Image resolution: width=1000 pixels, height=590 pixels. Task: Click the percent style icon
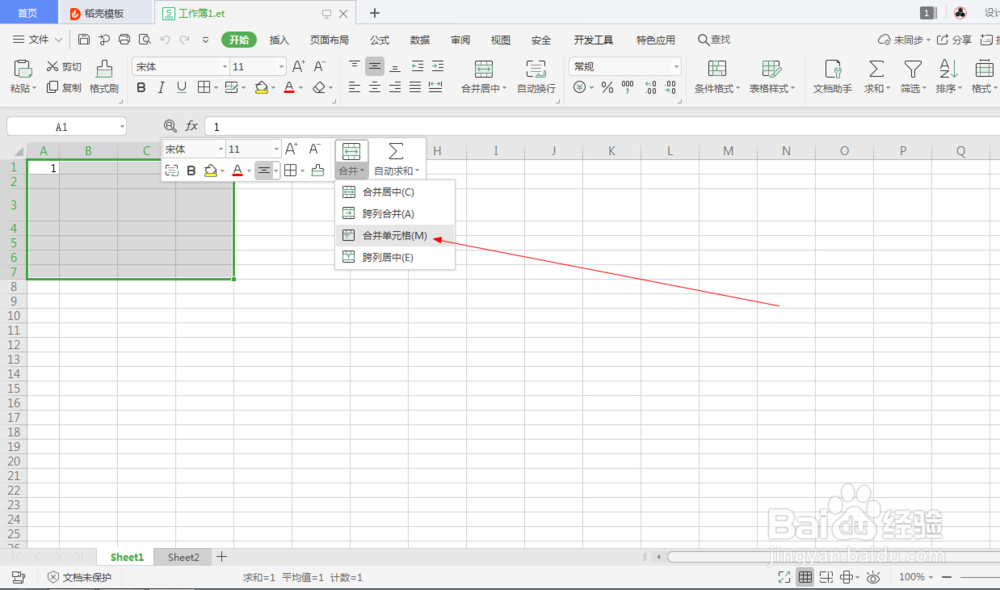click(x=607, y=87)
